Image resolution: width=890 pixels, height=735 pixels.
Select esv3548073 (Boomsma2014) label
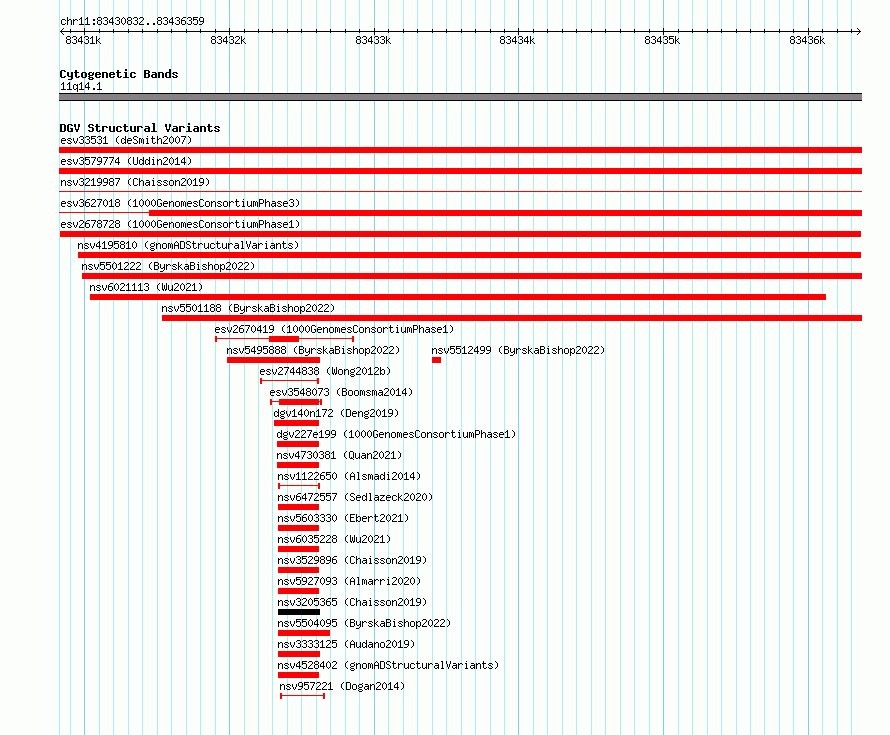341,392
